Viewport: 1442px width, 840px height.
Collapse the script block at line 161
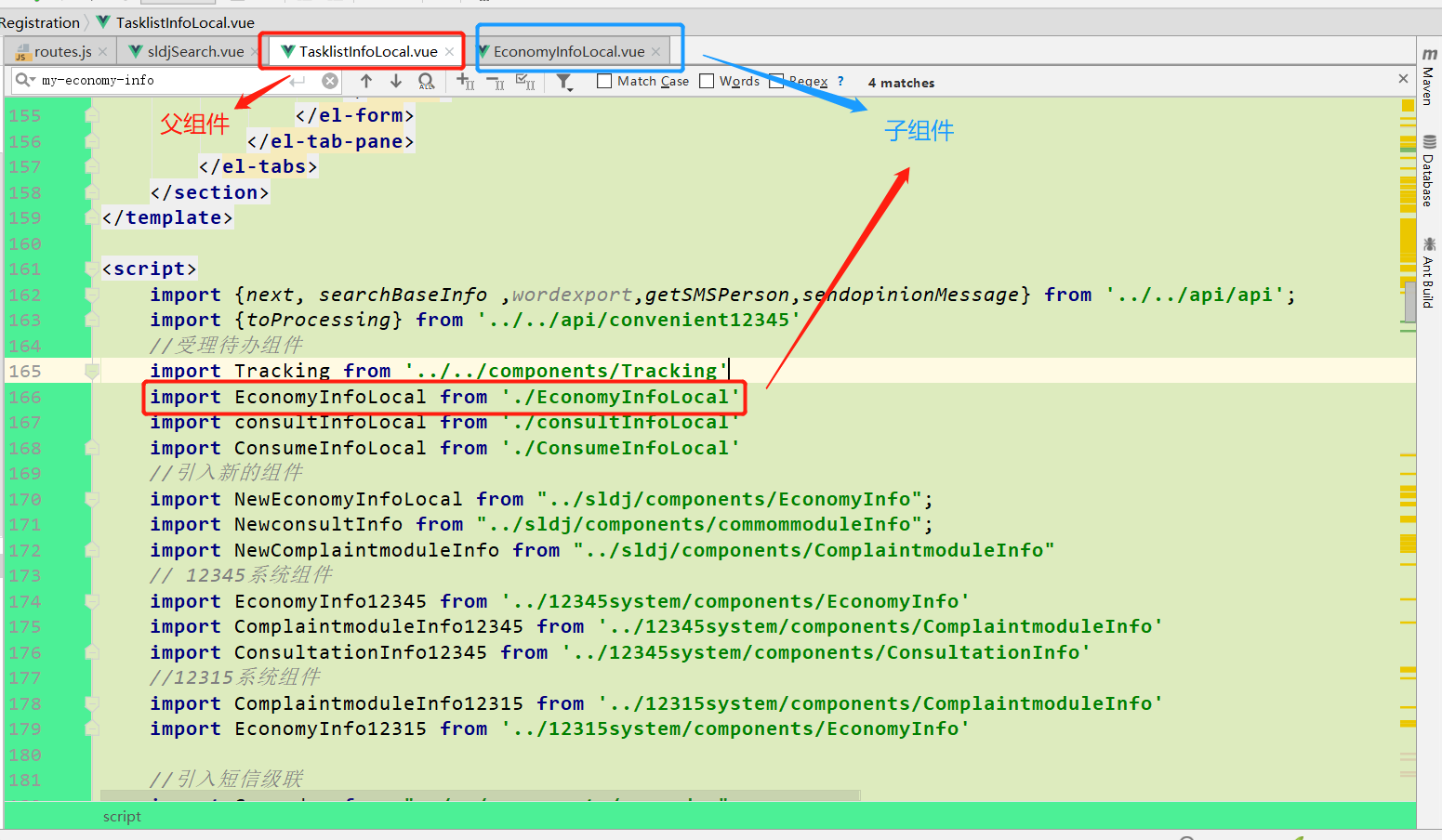92,269
